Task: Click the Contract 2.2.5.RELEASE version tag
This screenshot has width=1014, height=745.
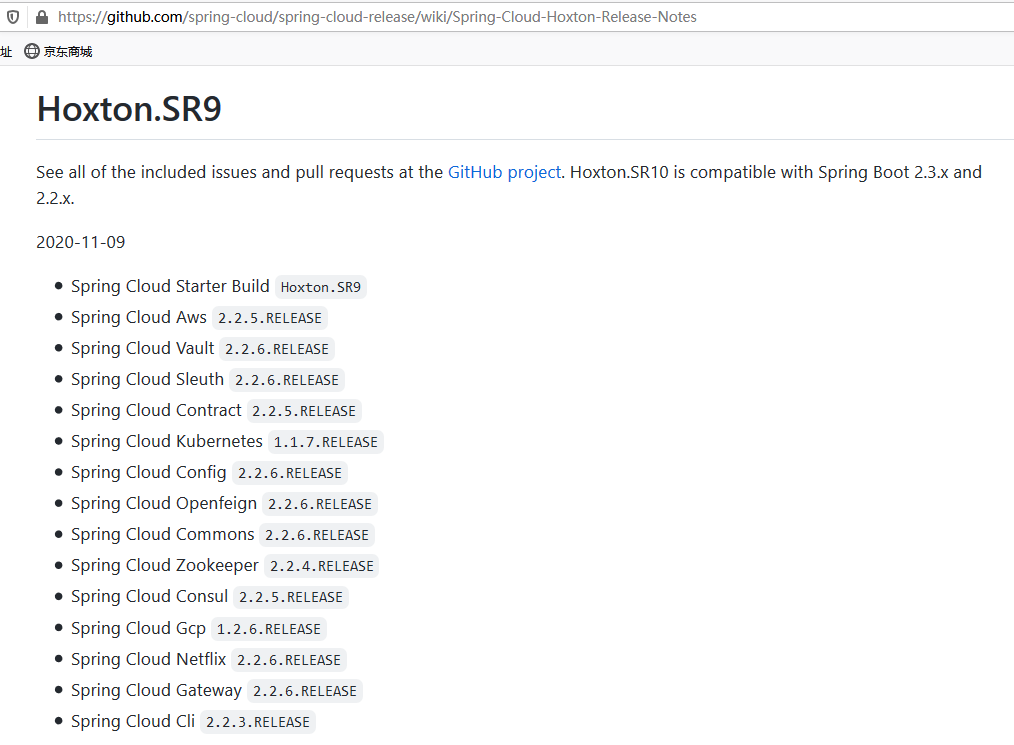Action: (x=304, y=411)
